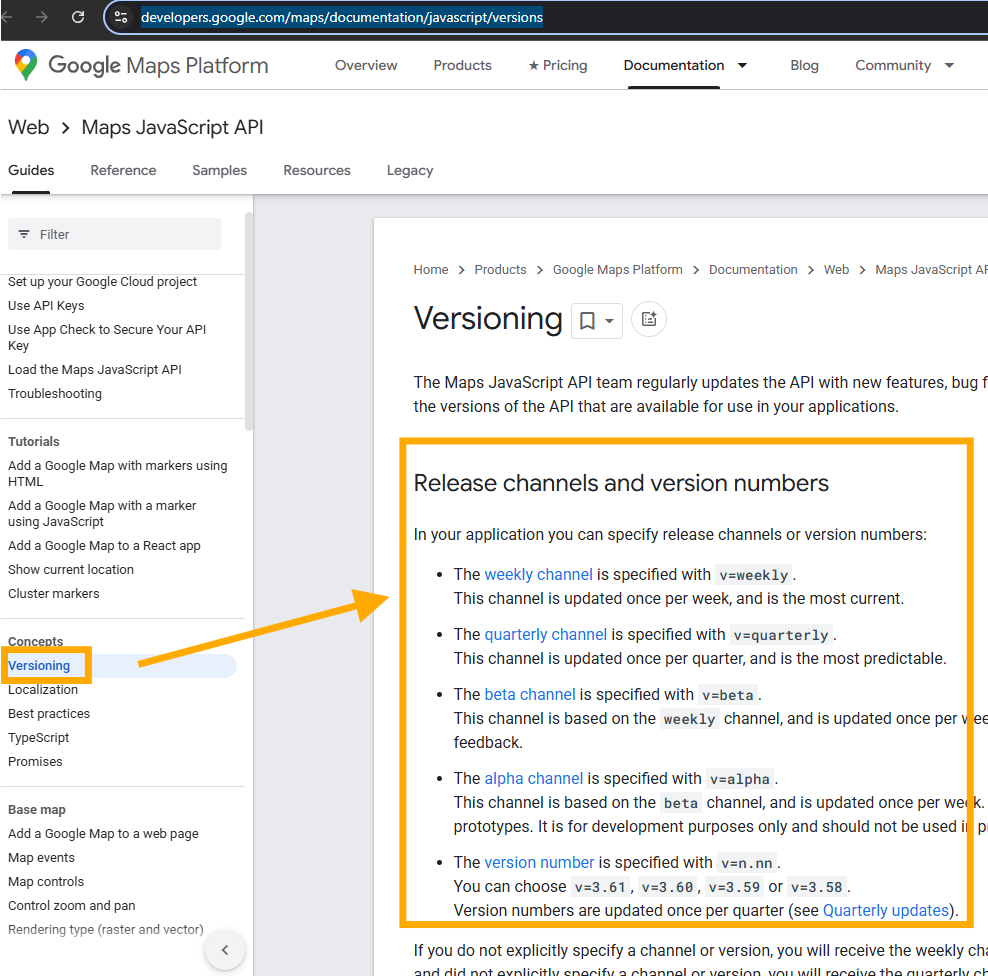Screen dimensions: 988x976
Task: Switch to the Legacy tab
Action: (x=410, y=170)
